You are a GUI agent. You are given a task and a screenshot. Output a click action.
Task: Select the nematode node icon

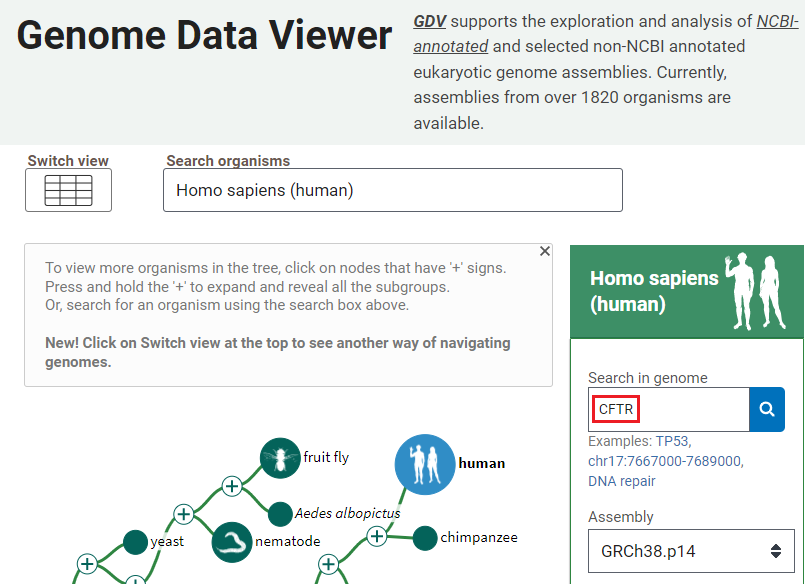click(232, 542)
